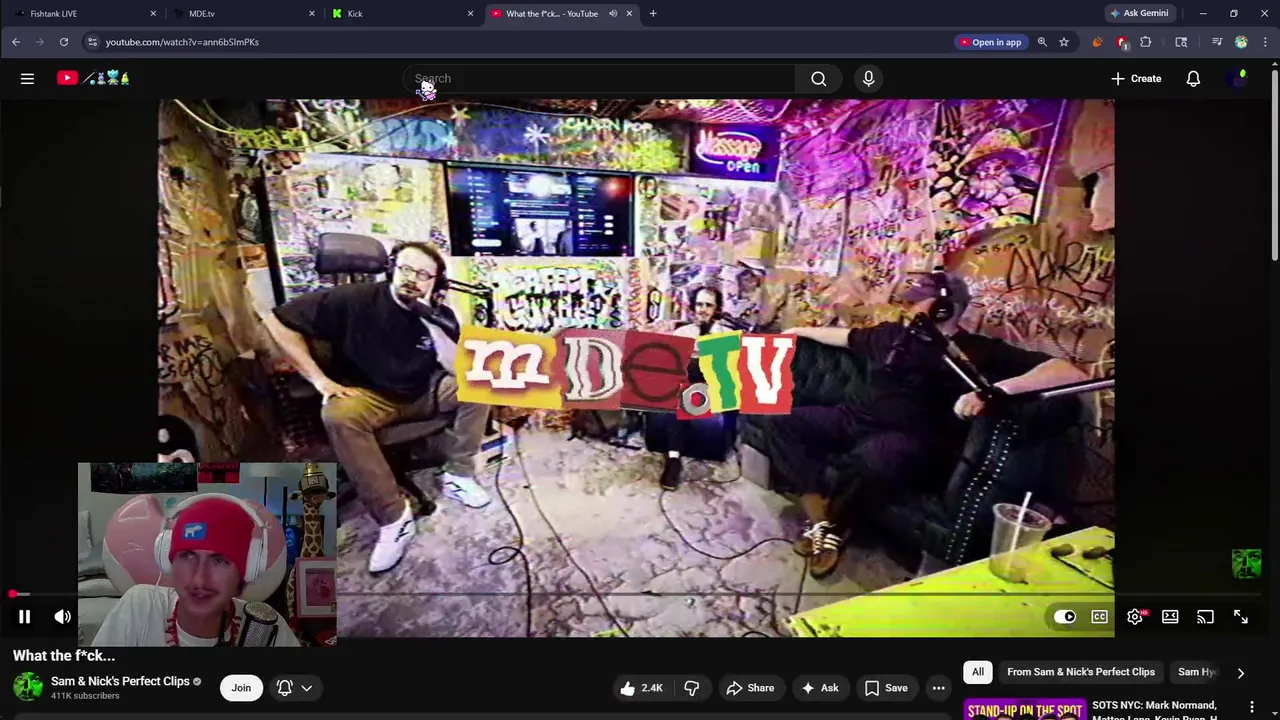
Task: View site information icon in address bar
Action: point(92,42)
